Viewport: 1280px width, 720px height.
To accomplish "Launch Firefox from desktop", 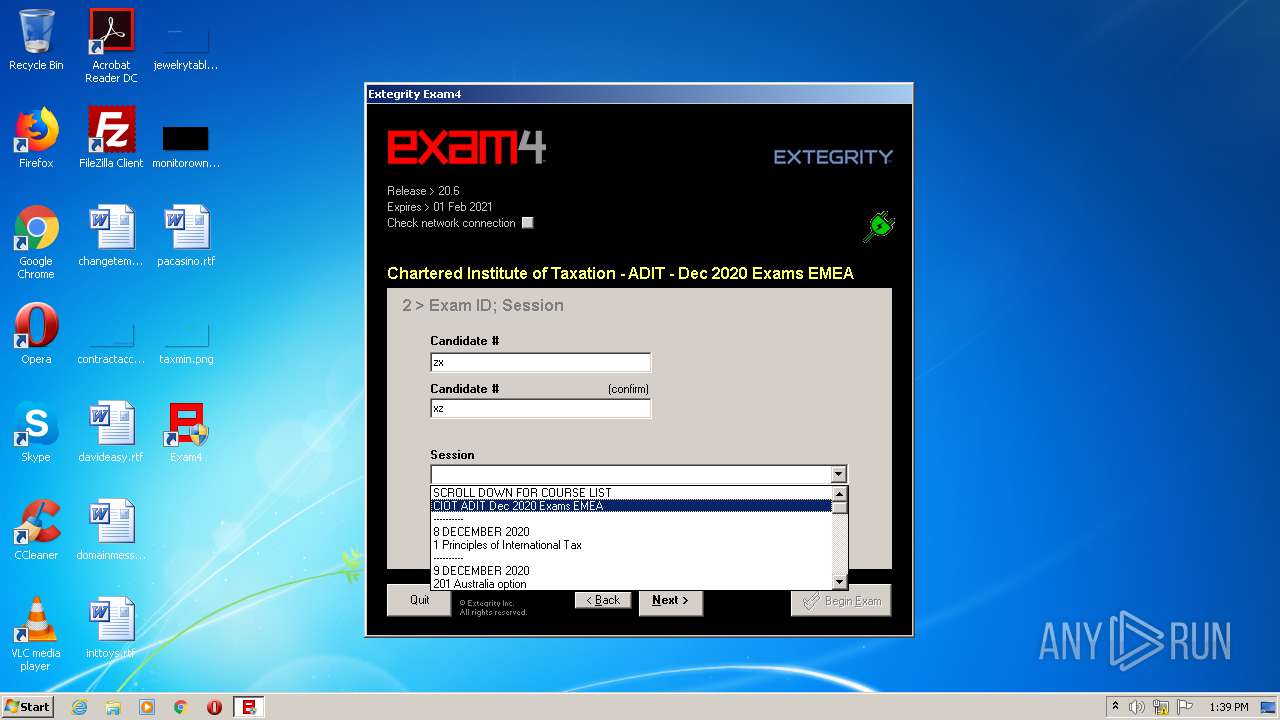I will 36,138.
